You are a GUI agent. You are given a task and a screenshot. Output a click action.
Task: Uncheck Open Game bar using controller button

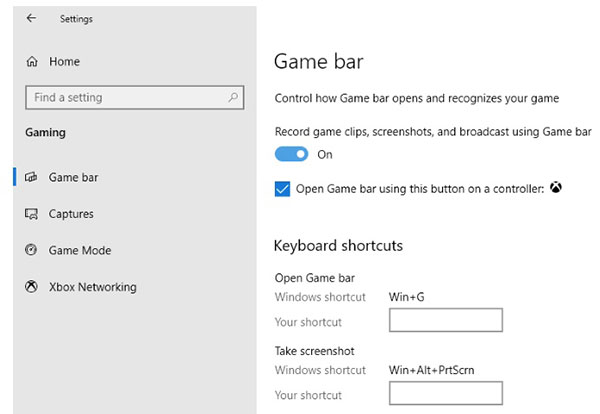point(282,189)
